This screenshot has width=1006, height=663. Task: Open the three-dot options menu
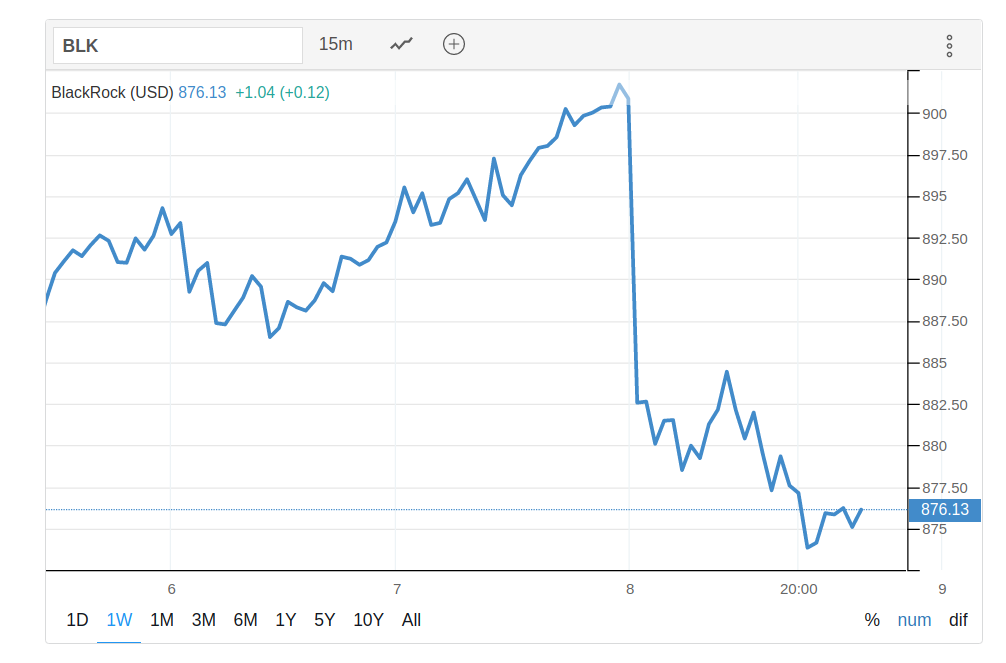(x=949, y=45)
